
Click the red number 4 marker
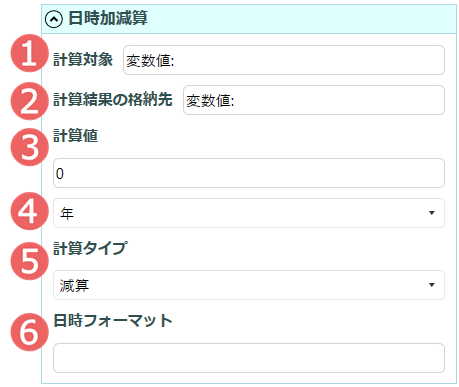(30, 211)
